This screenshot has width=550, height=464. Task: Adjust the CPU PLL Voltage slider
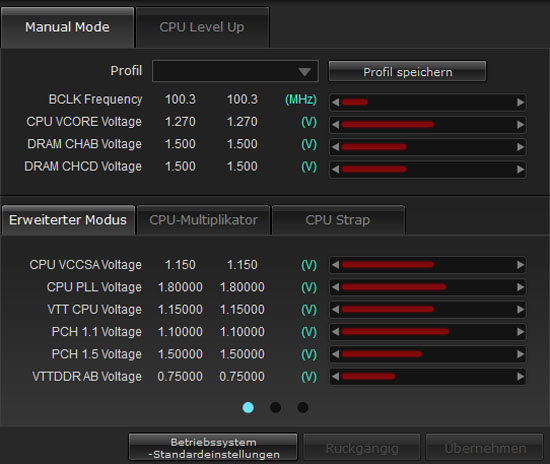click(428, 287)
